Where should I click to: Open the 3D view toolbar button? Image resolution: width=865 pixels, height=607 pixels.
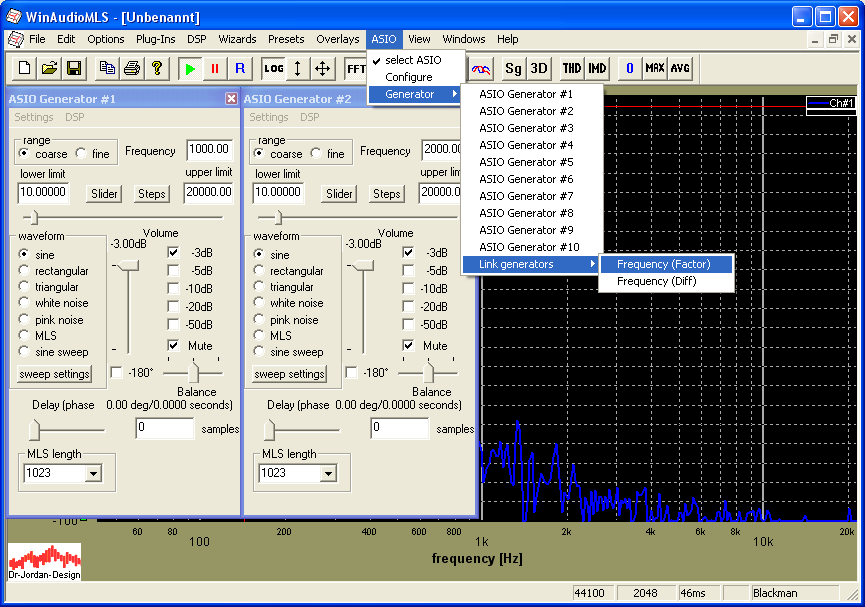(538, 69)
